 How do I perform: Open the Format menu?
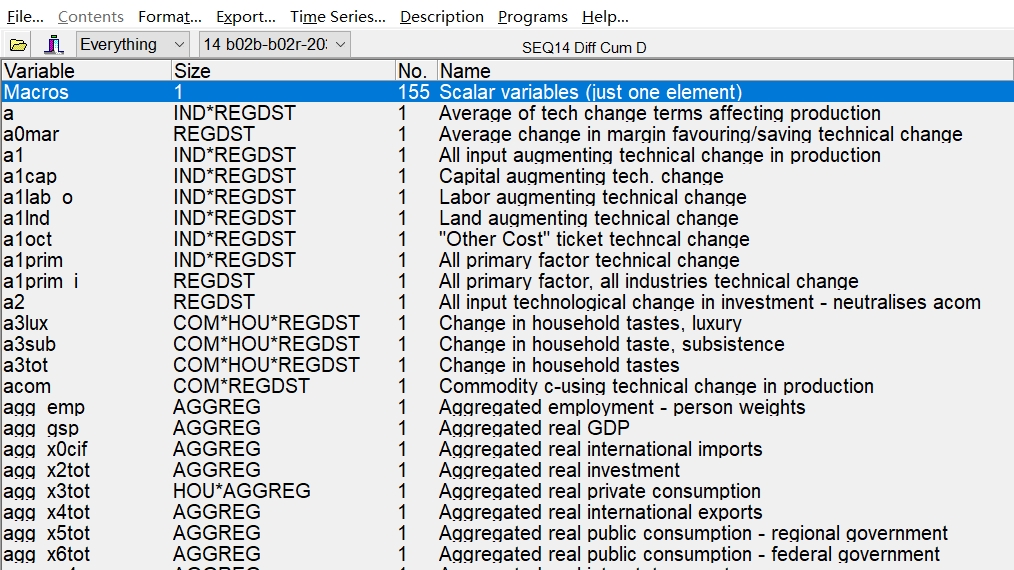click(x=169, y=17)
